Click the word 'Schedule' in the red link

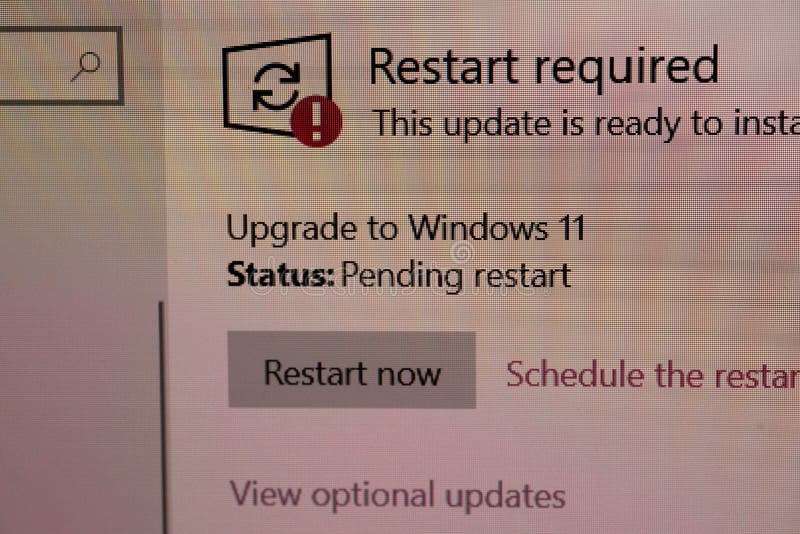576,374
